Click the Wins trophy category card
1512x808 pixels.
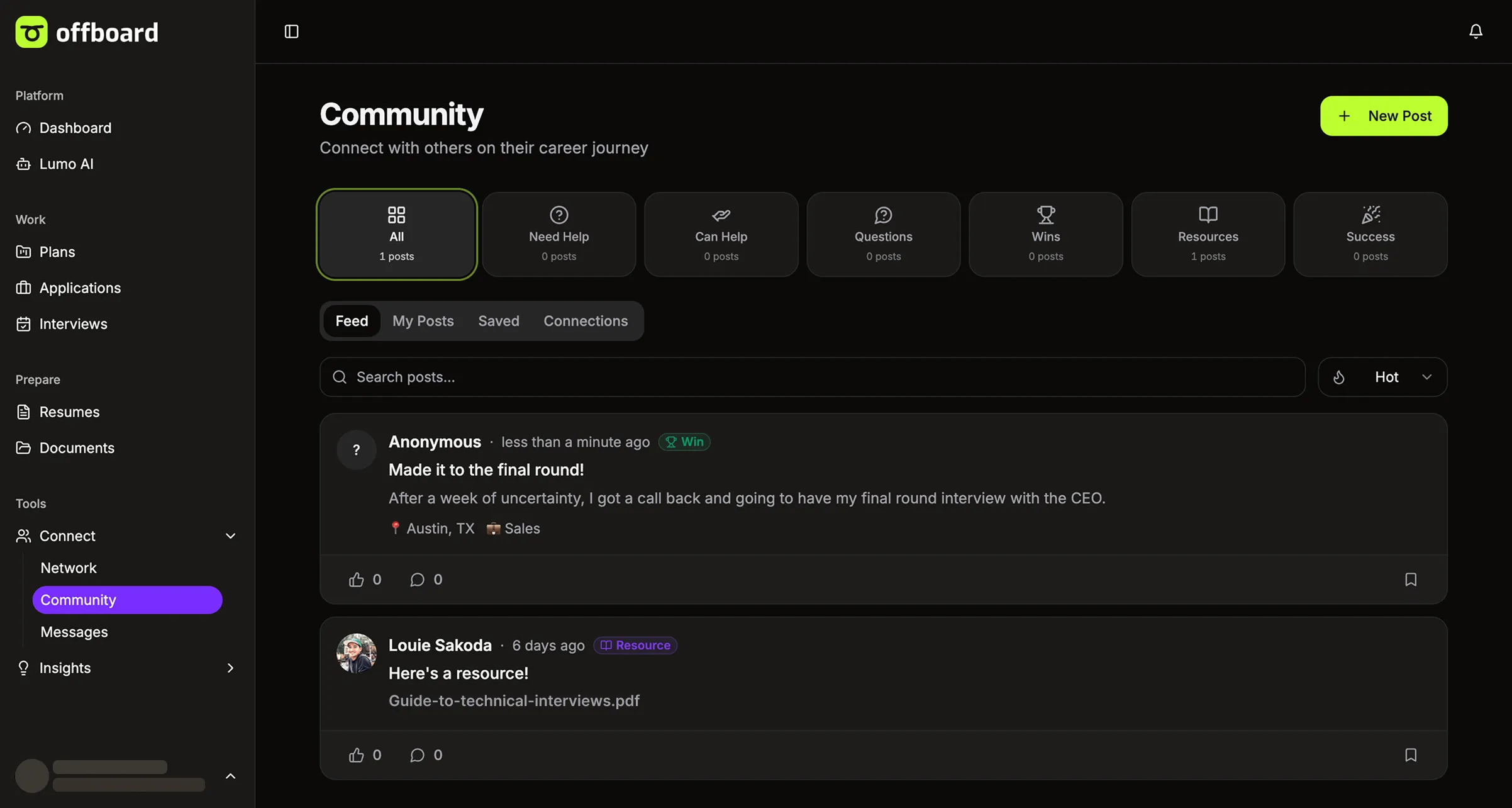pos(1045,234)
